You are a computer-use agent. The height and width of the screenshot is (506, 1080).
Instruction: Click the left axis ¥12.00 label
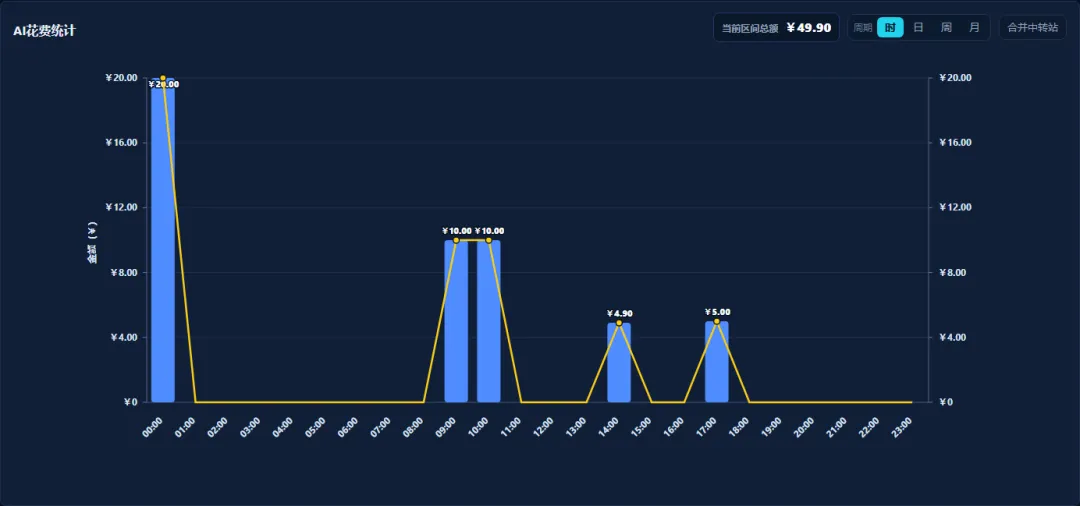121,207
